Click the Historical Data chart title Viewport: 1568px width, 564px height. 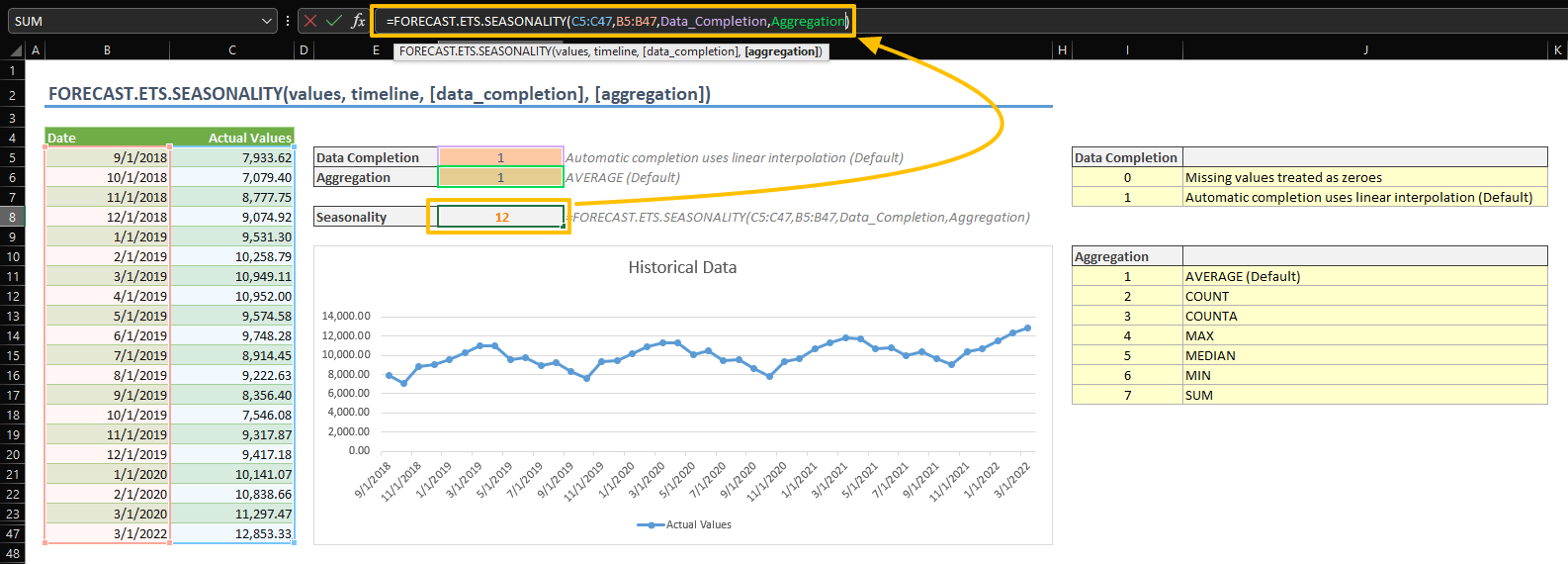[682, 267]
